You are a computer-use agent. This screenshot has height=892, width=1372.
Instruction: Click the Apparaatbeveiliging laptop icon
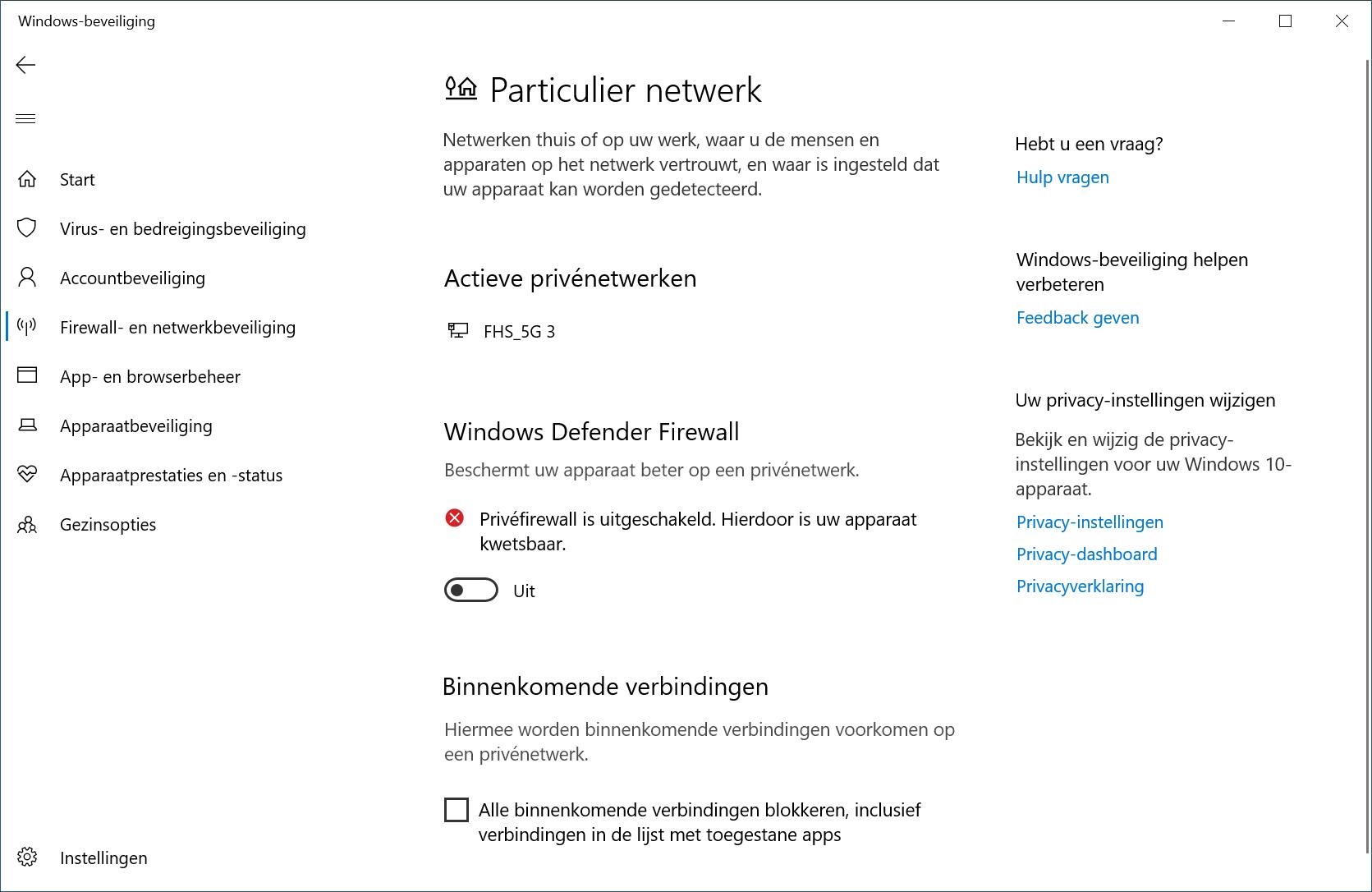[x=27, y=425]
